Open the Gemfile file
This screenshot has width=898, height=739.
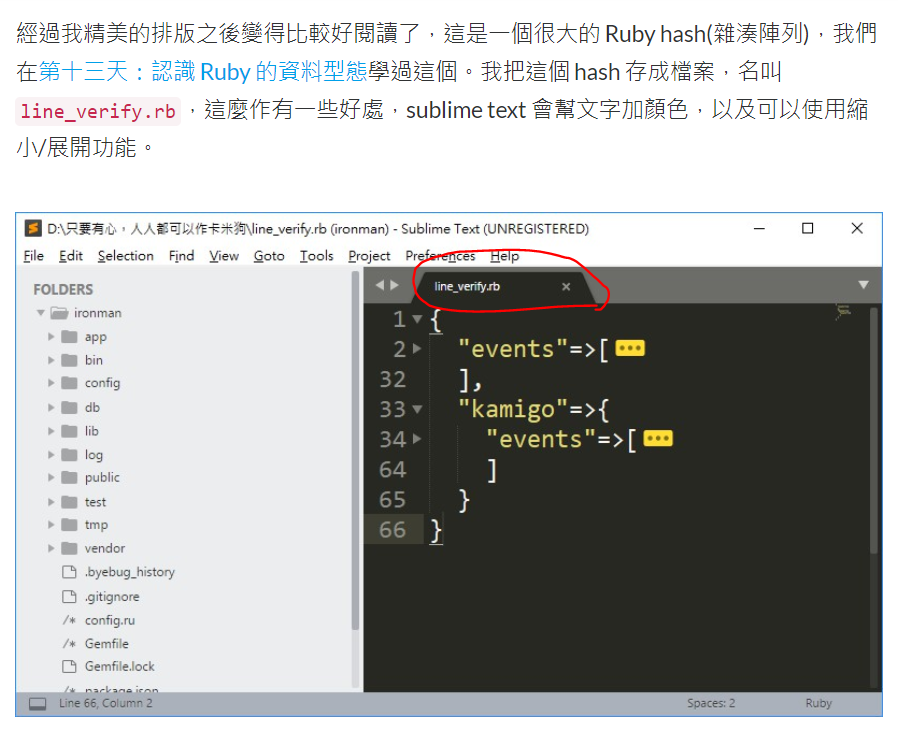(107, 643)
